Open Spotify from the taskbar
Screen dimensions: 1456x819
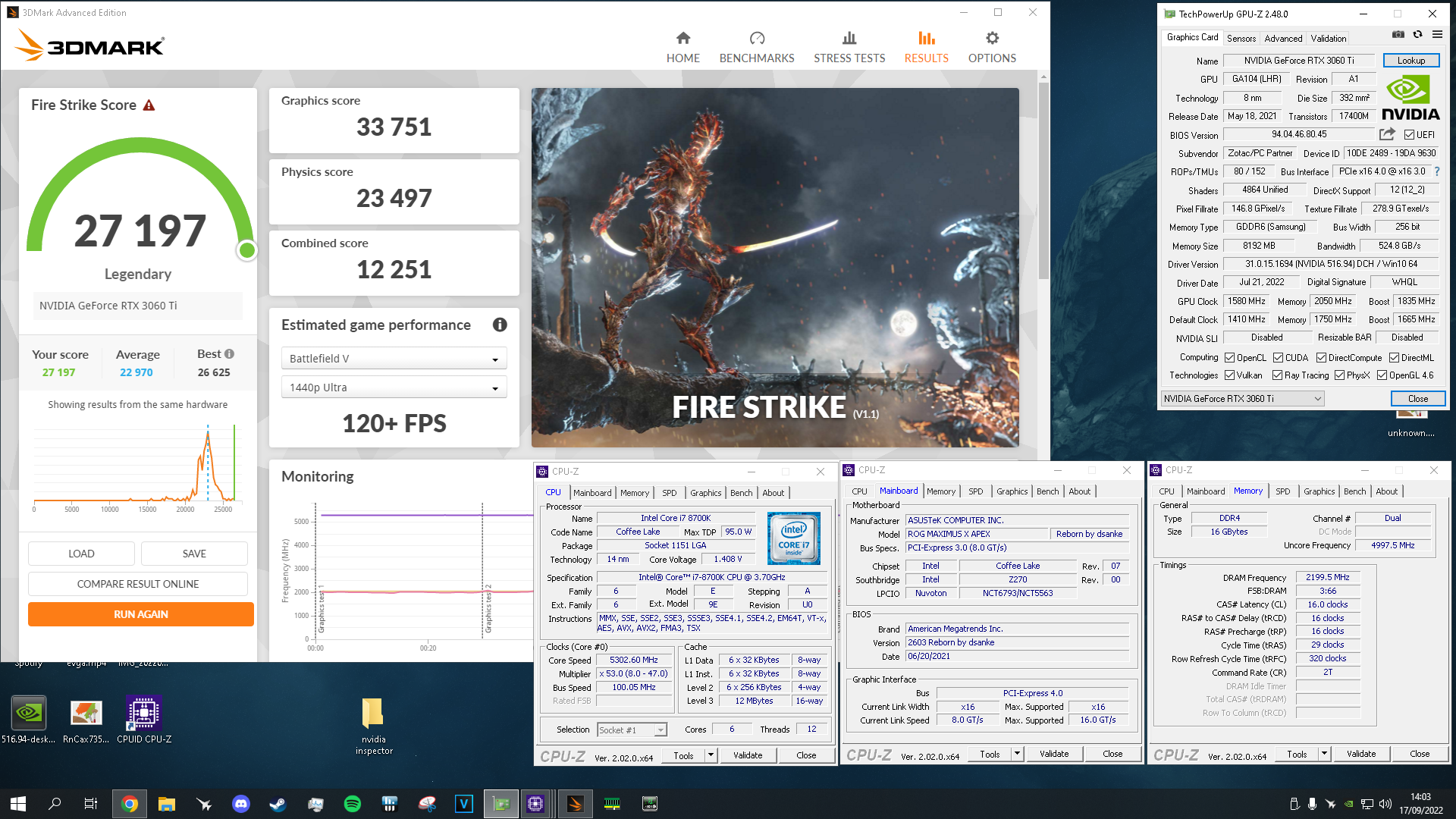point(353,804)
